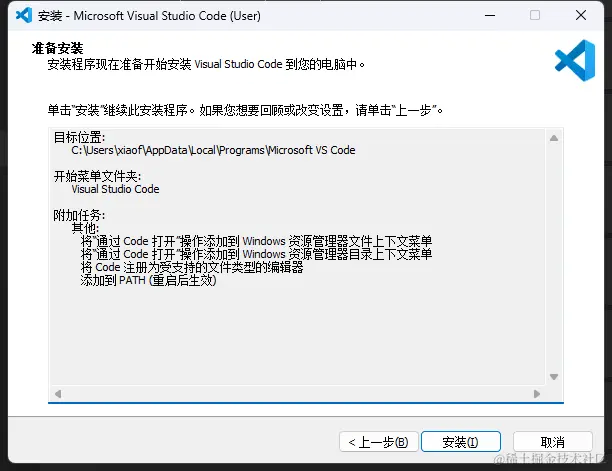Click the summary box scroll down arrow
Viewport: 612px width, 471px height.
554,377
